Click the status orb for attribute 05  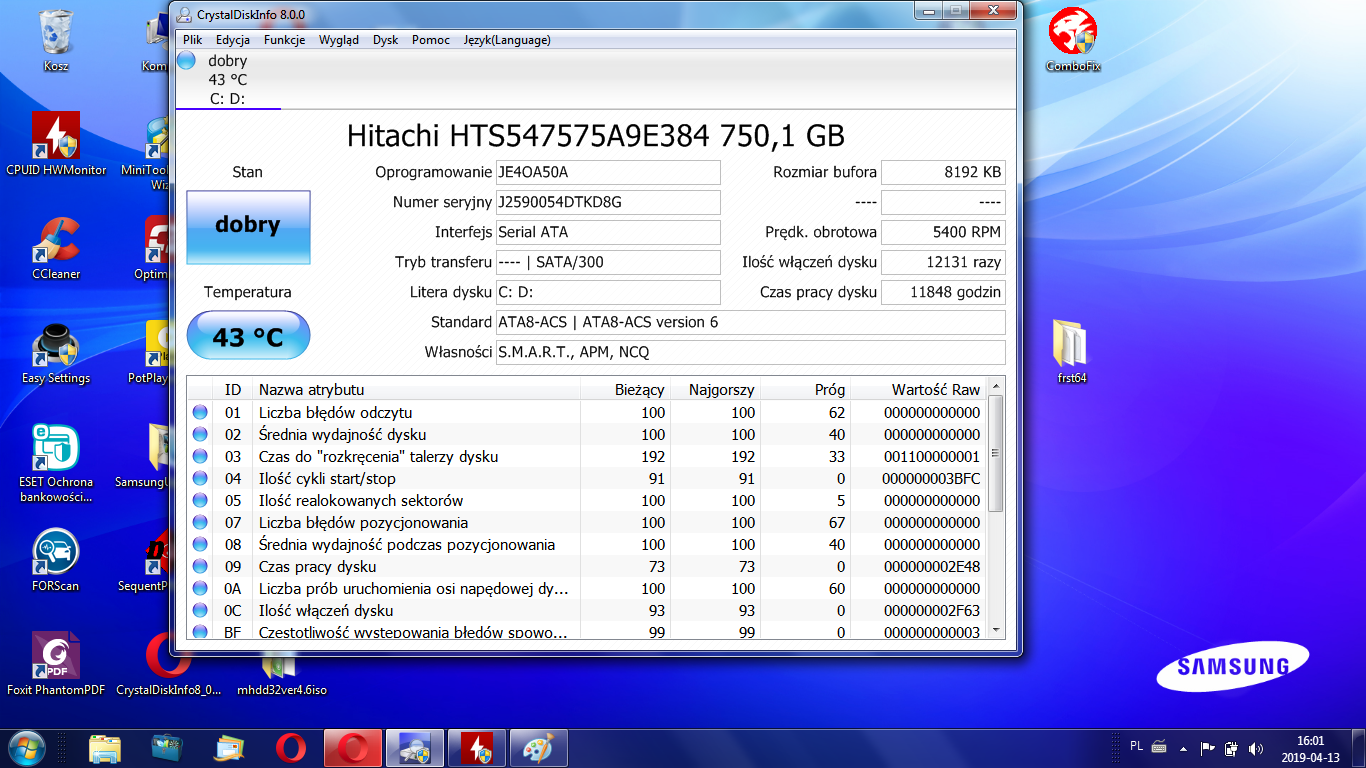pyautogui.click(x=200, y=500)
